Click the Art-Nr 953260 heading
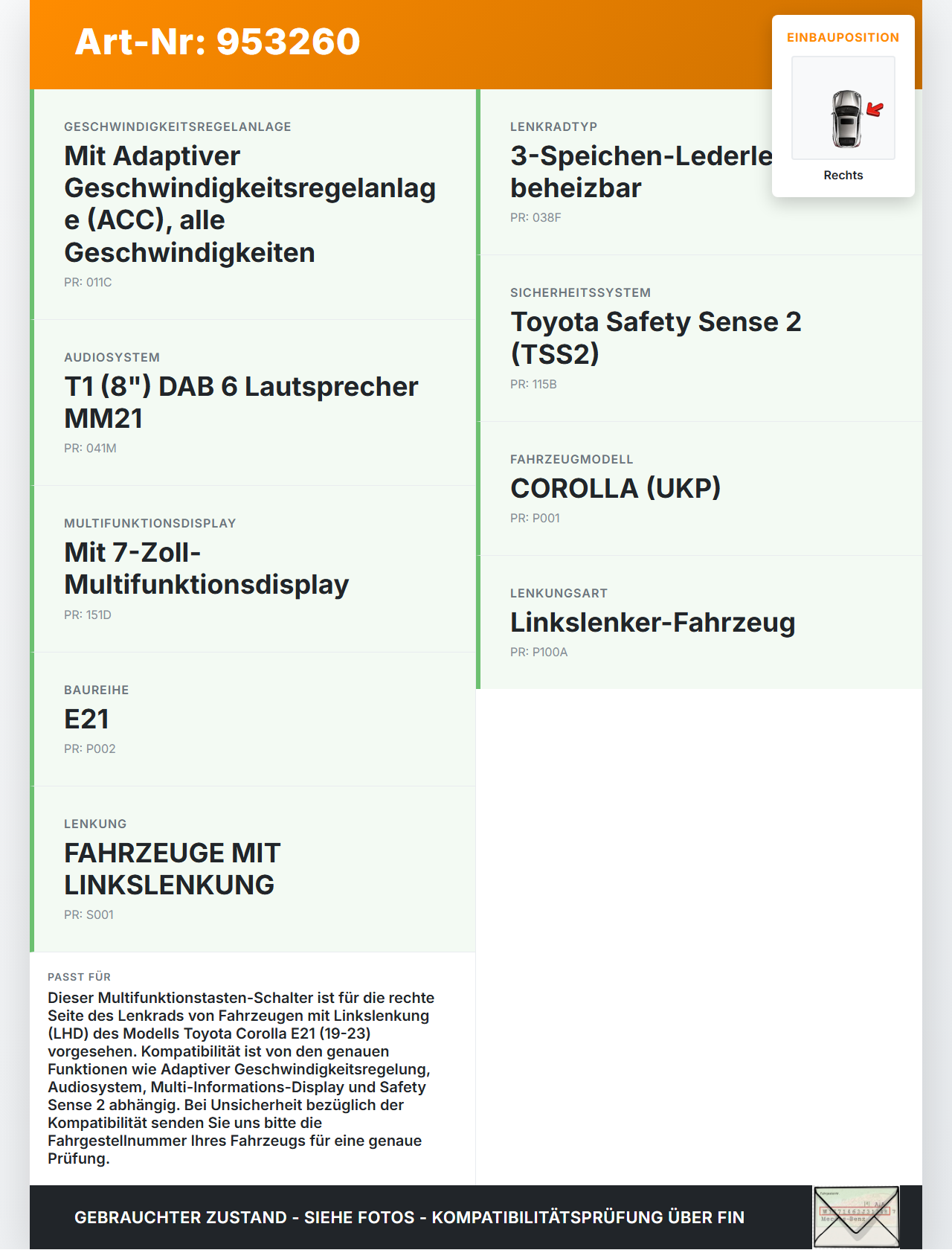 click(217, 42)
